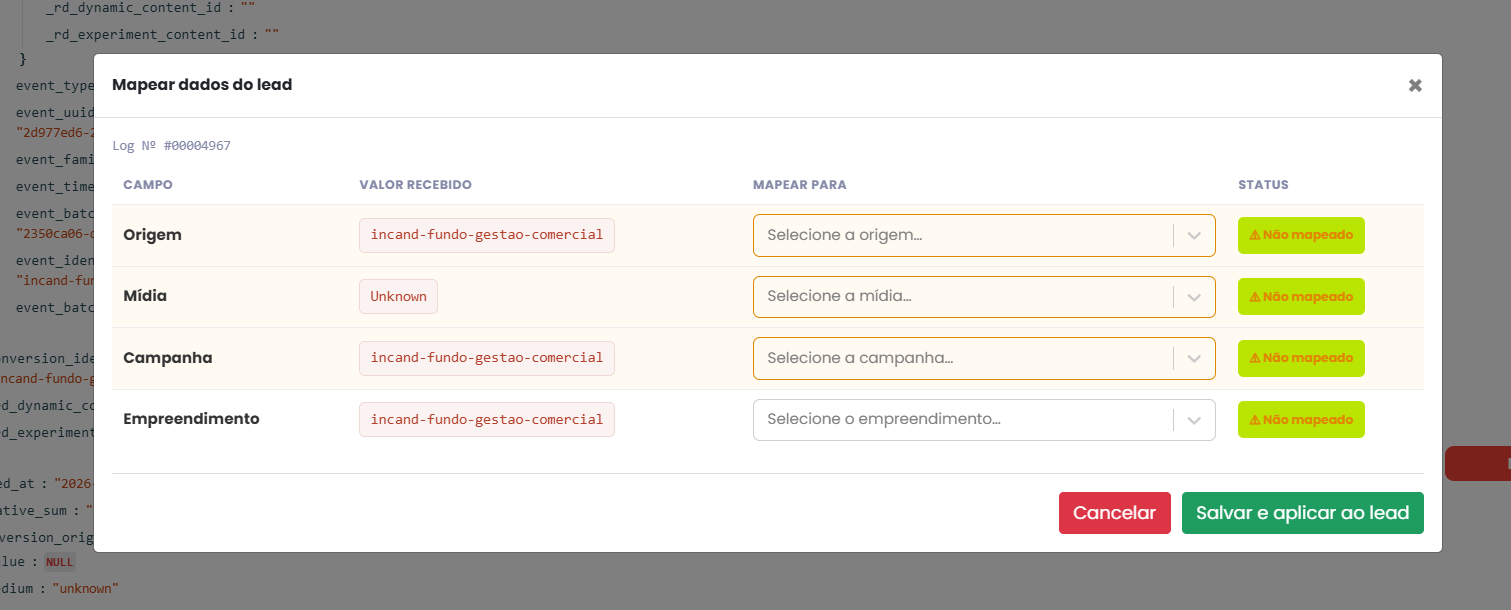Viewport: 1511px width, 610px height.
Task: Click the chevron arrow in Empreendimento row
Action: [1193, 420]
